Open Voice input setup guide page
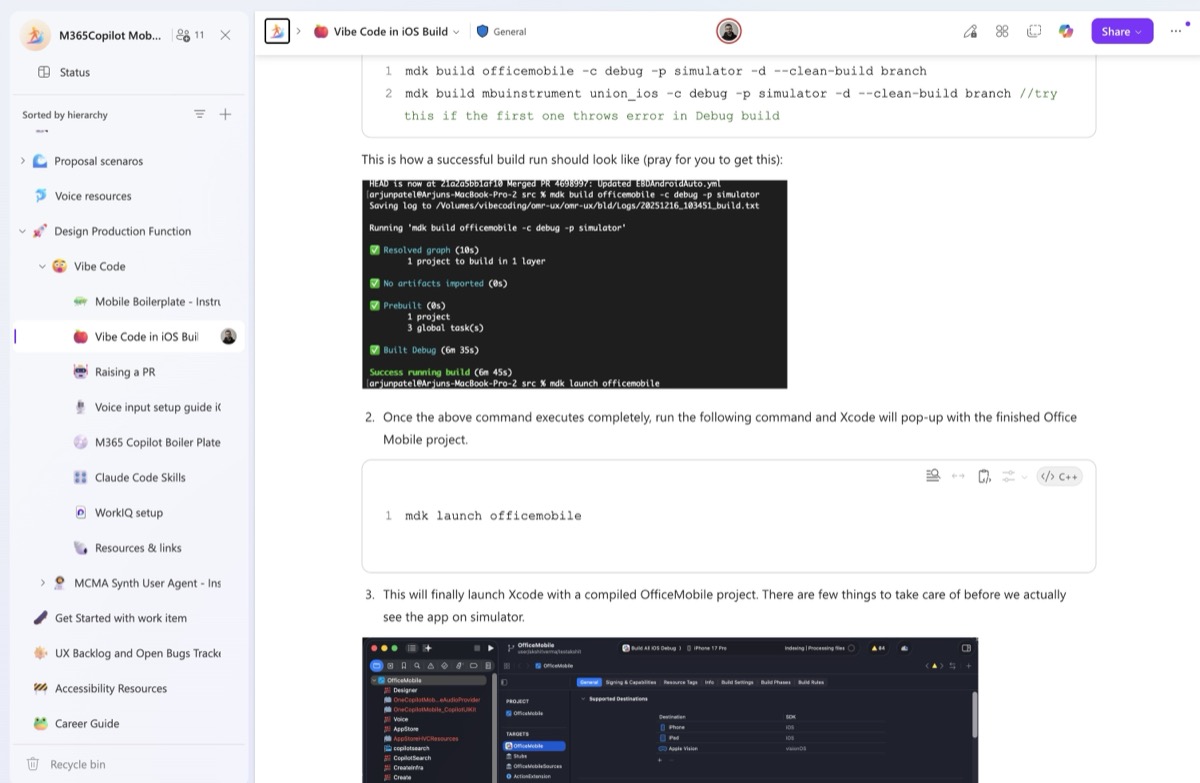 coord(158,407)
